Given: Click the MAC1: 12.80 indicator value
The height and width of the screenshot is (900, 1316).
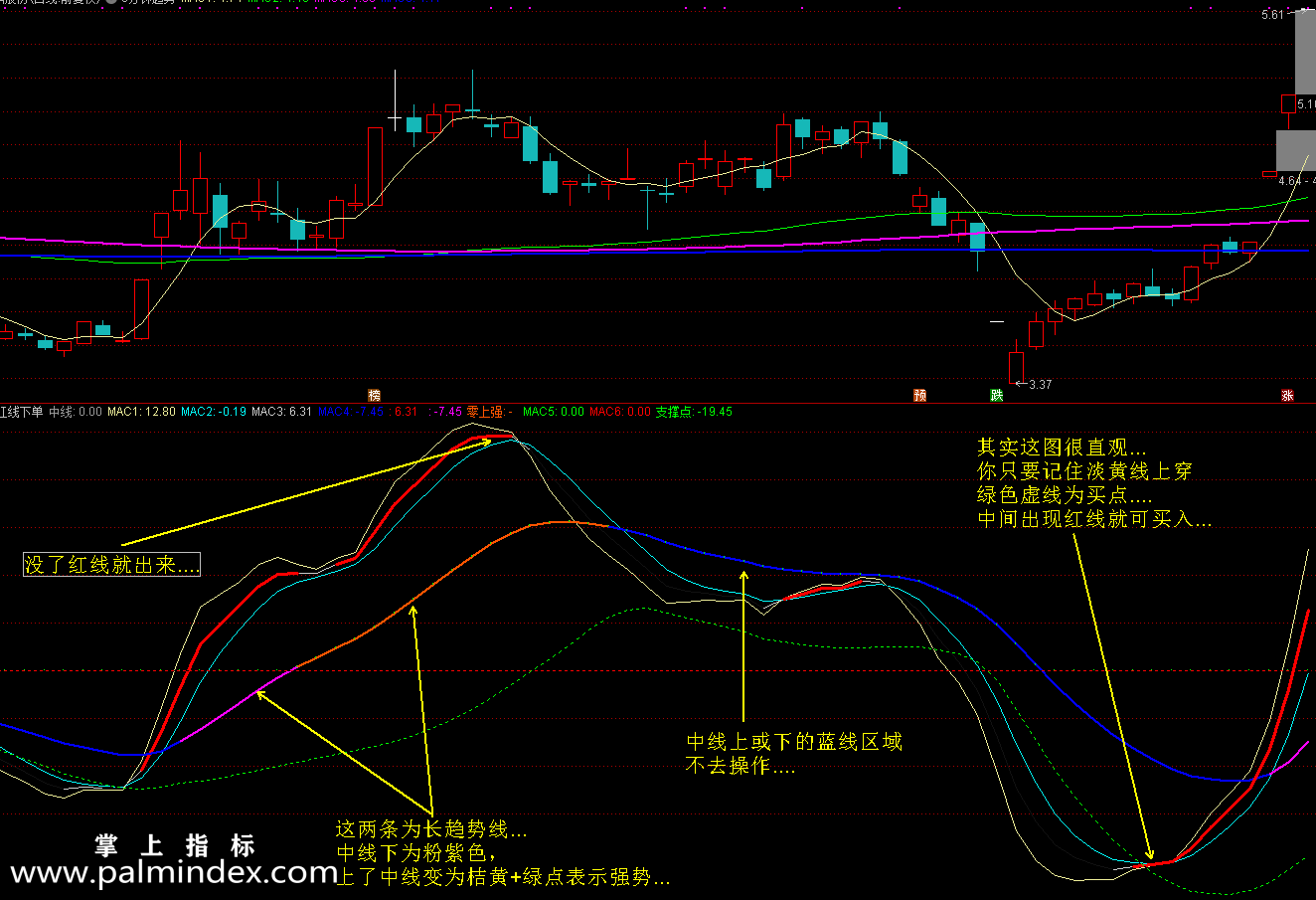Looking at the screenshot, I should click(142, 412).
